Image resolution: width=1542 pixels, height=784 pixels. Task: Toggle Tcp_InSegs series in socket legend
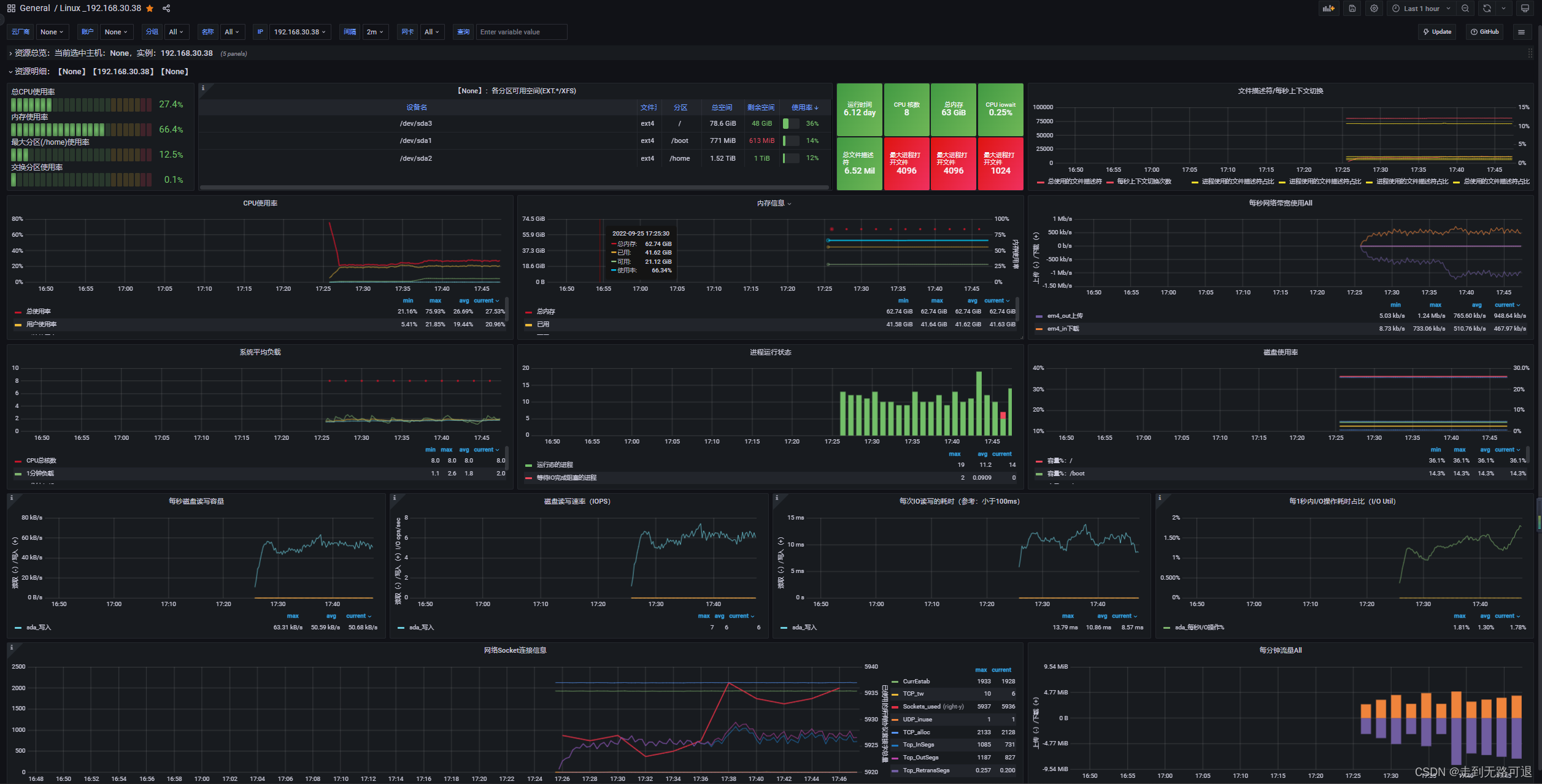tap(919, 745)
